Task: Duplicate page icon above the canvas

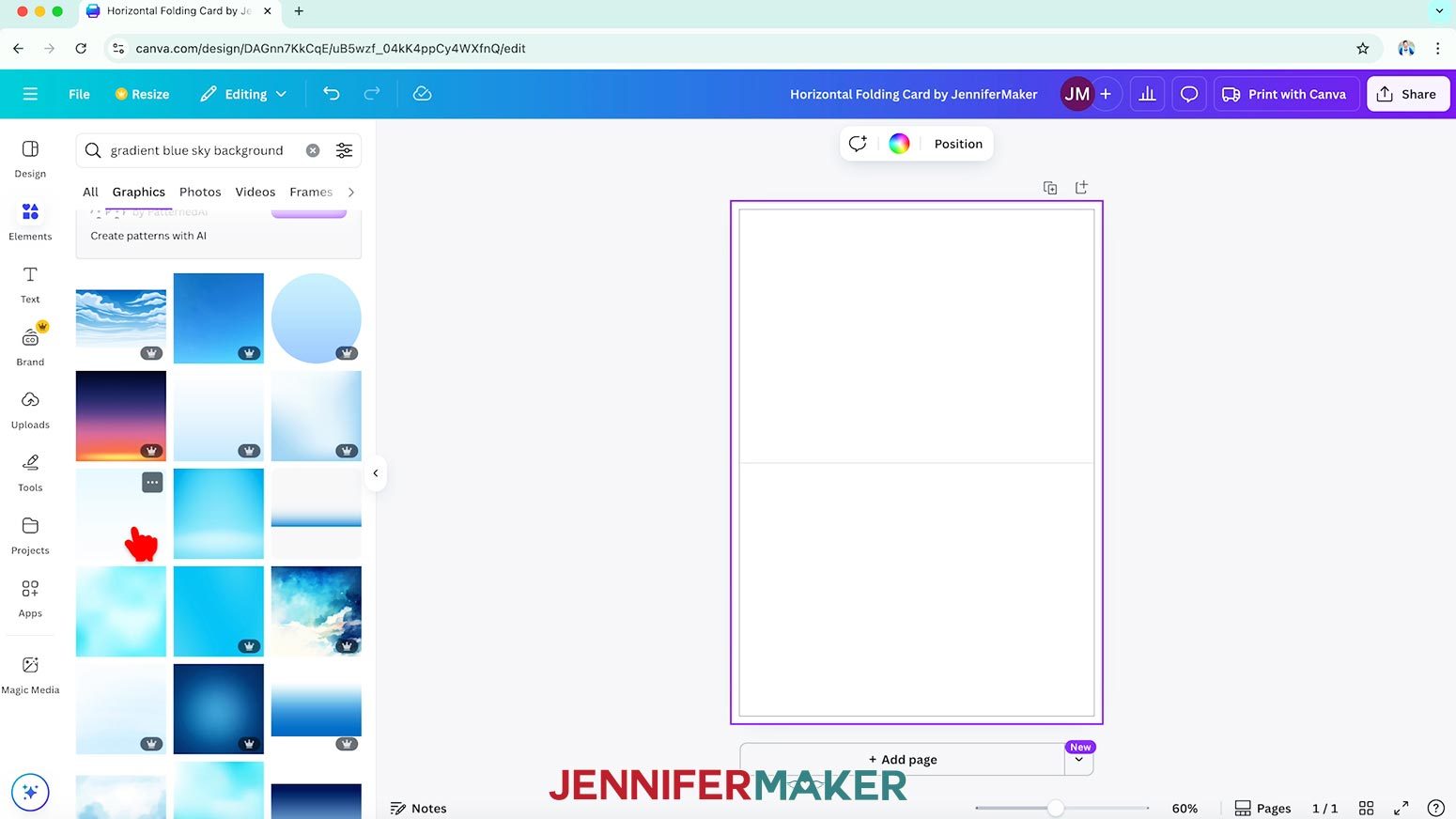Action: (1050, 188)
